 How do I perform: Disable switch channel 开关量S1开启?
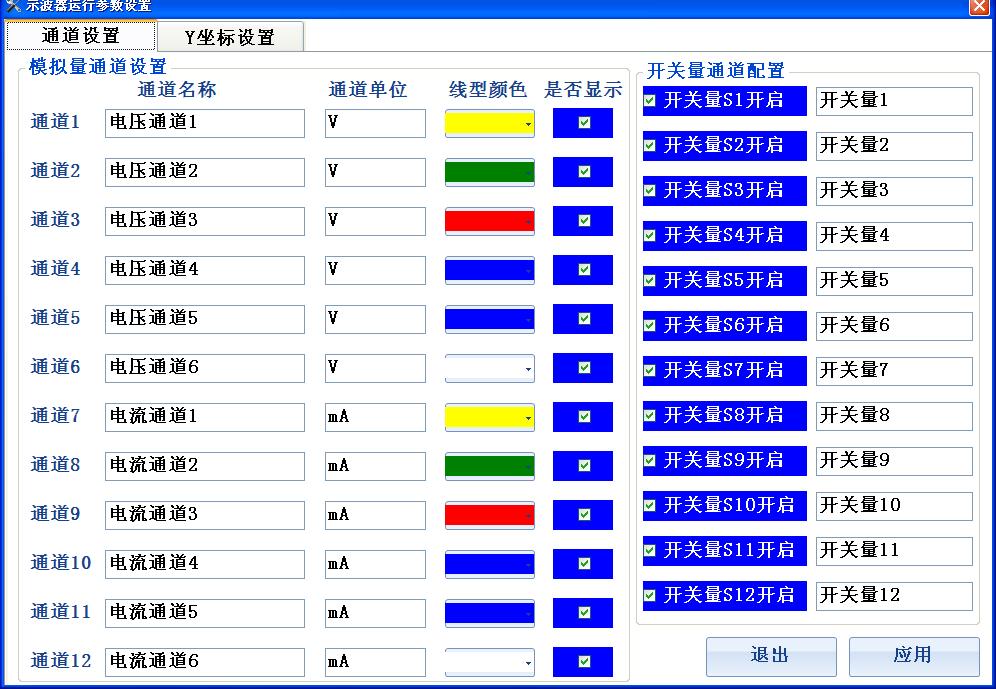click(651, 100)
